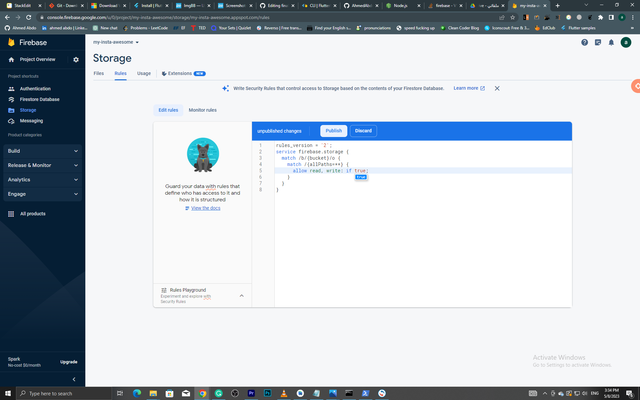Open Premiere Pro from the taskbar
The width and height of the screenshot is (640, 400).
coord(251,393)
